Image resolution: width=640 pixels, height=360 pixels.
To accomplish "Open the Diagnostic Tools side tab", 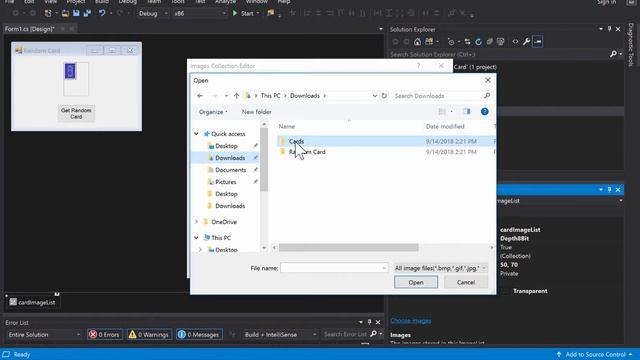I will [x=631, y=44].
